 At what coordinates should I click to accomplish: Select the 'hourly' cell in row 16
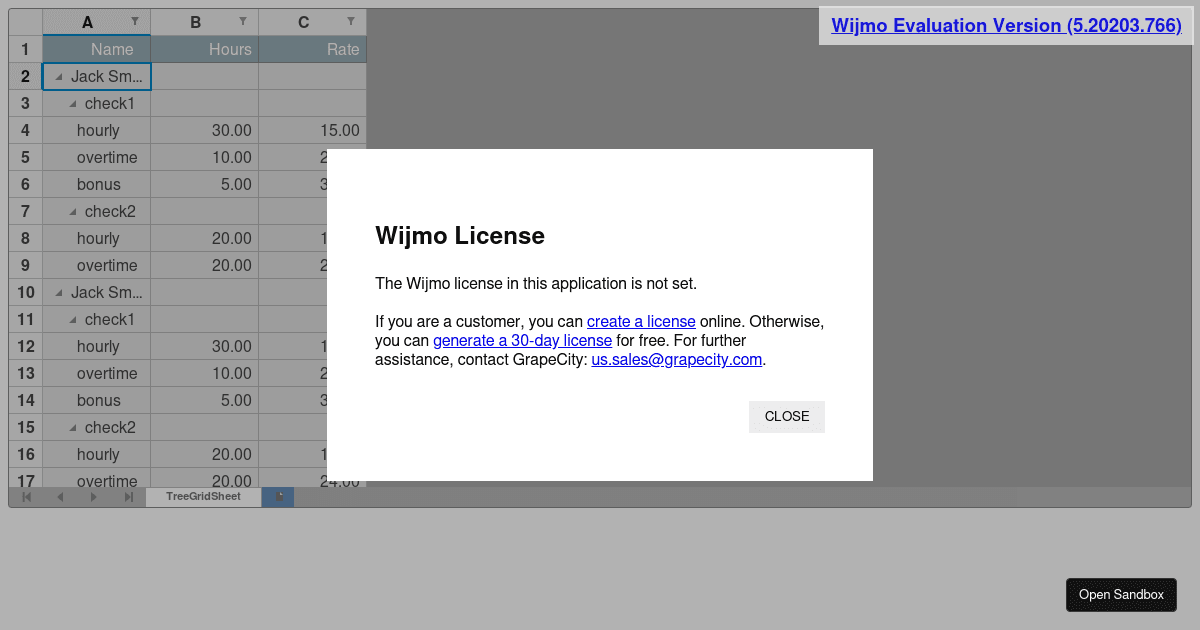[x=97, y=454]
